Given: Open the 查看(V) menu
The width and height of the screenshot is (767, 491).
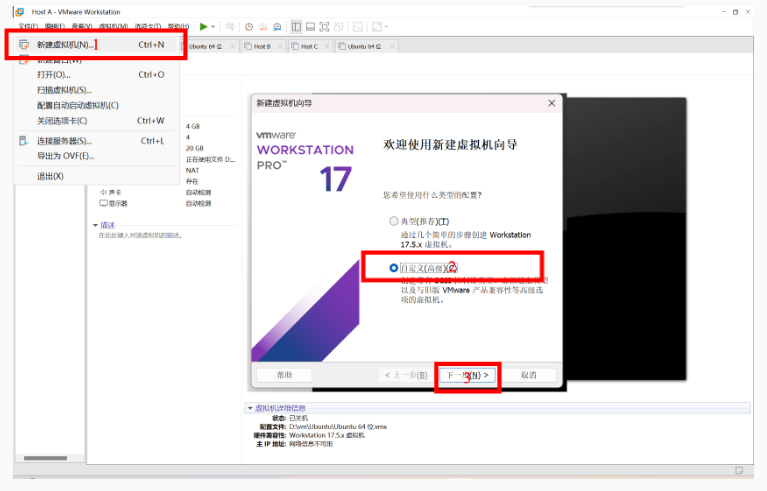Looking at the screenshot, I should pos(82,26).
